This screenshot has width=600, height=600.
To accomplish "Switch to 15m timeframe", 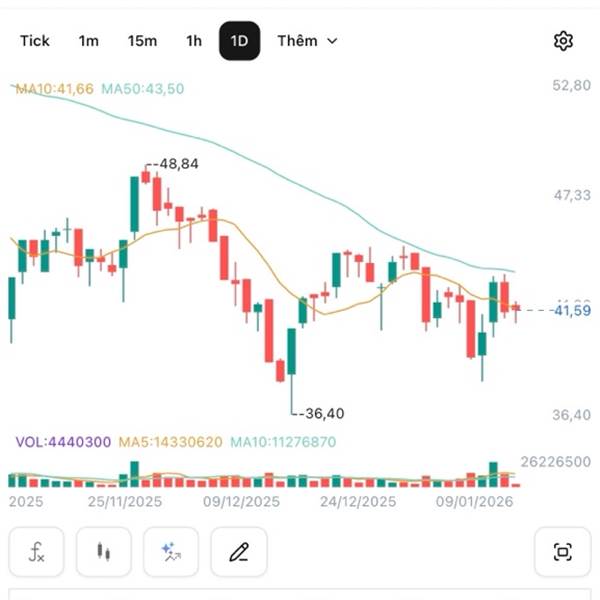I will tap(142, 41).
